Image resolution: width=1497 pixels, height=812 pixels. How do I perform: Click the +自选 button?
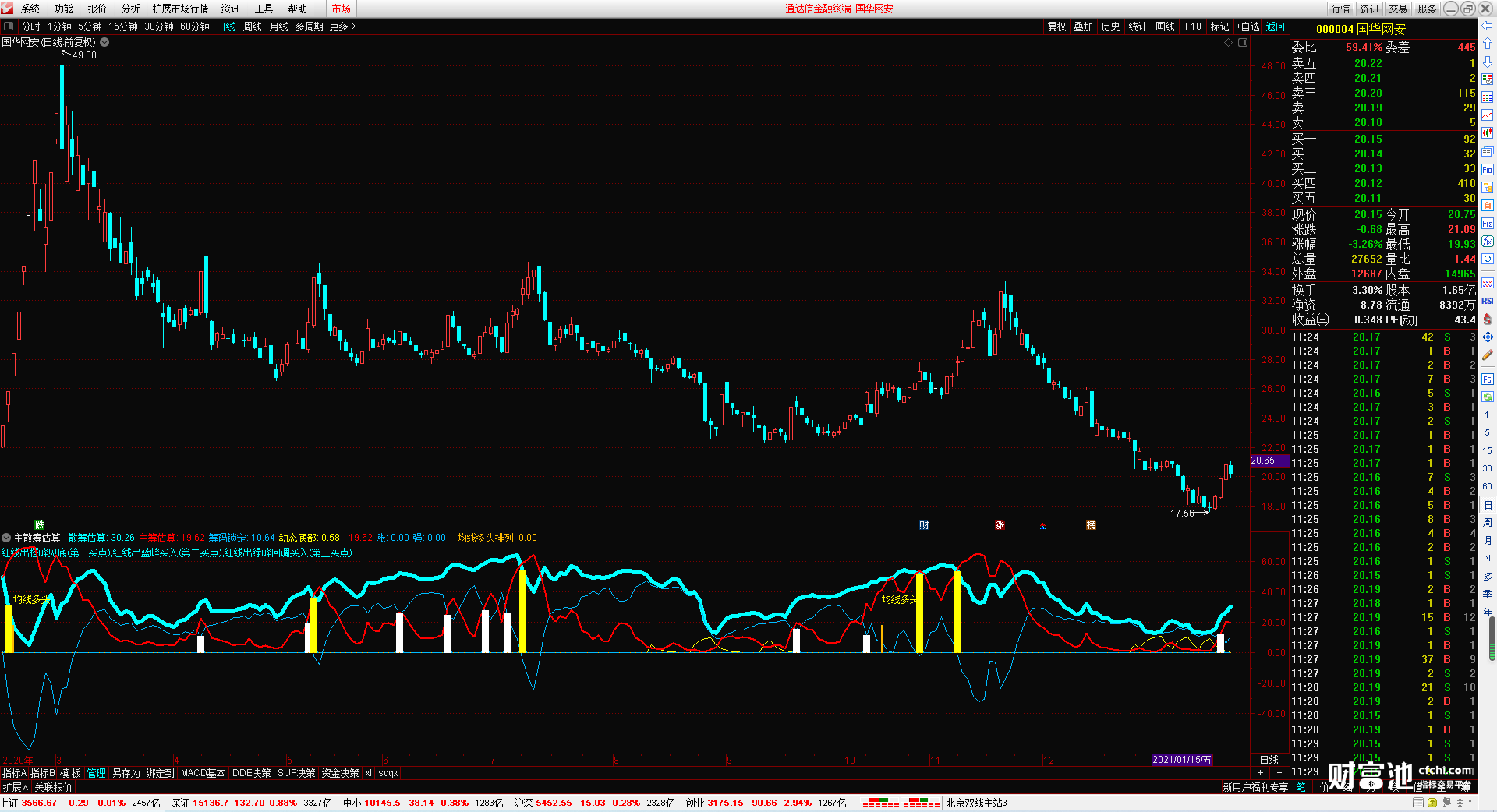point(1248,26)
